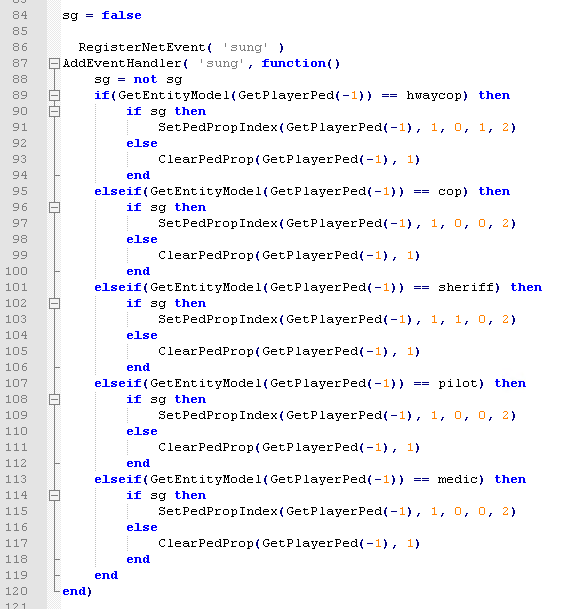The width and height of the screenshot is (561, 609).
Task: Click 'GetEntityModel' on line 89
Action: click(x=174, y=96)
